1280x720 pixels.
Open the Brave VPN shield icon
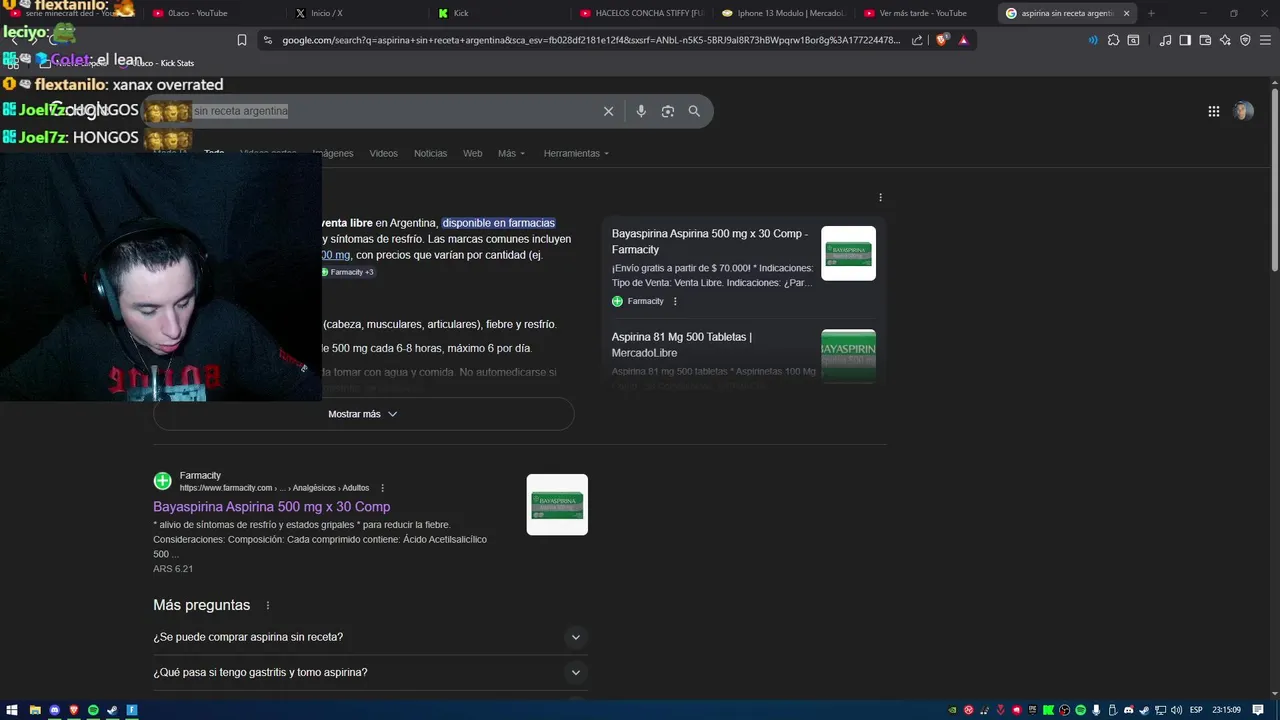pos(1245,40)
